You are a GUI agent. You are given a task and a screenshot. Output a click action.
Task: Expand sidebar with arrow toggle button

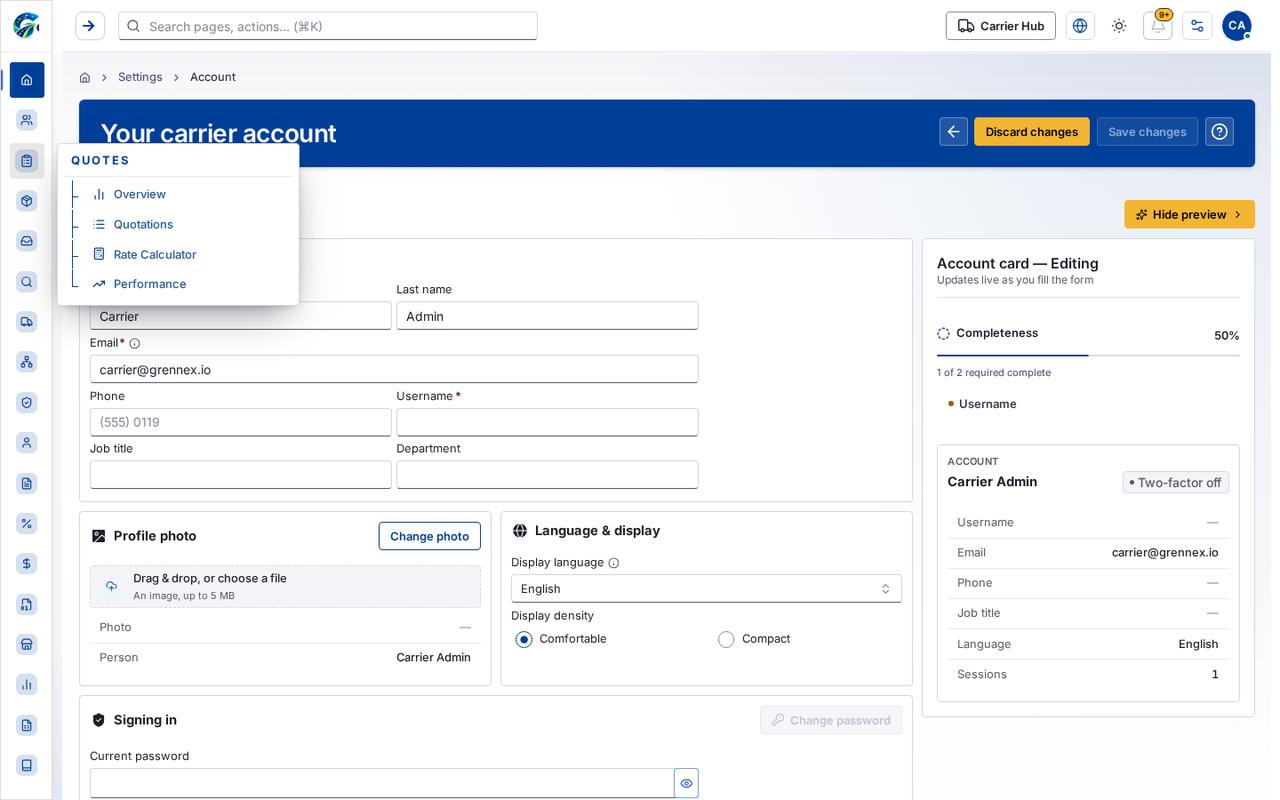click(89, 26)
